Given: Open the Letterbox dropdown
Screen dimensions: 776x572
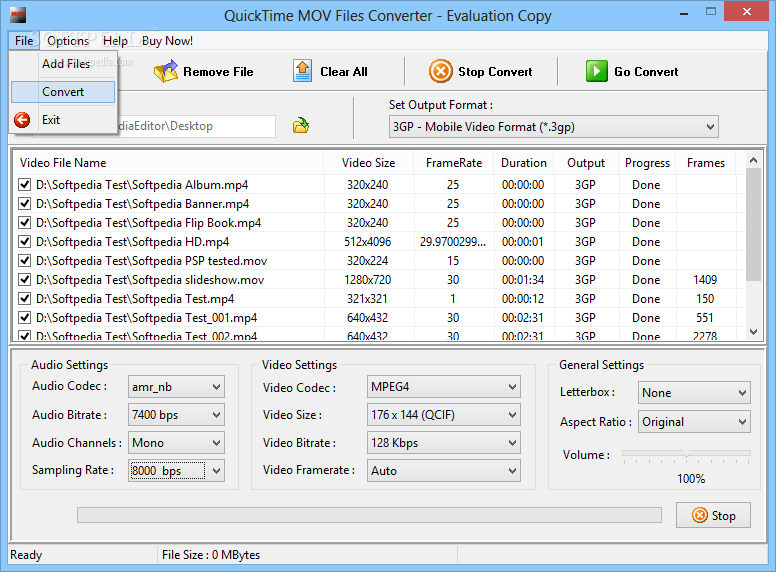Looking at the screenshot, I should pos(694,392).
